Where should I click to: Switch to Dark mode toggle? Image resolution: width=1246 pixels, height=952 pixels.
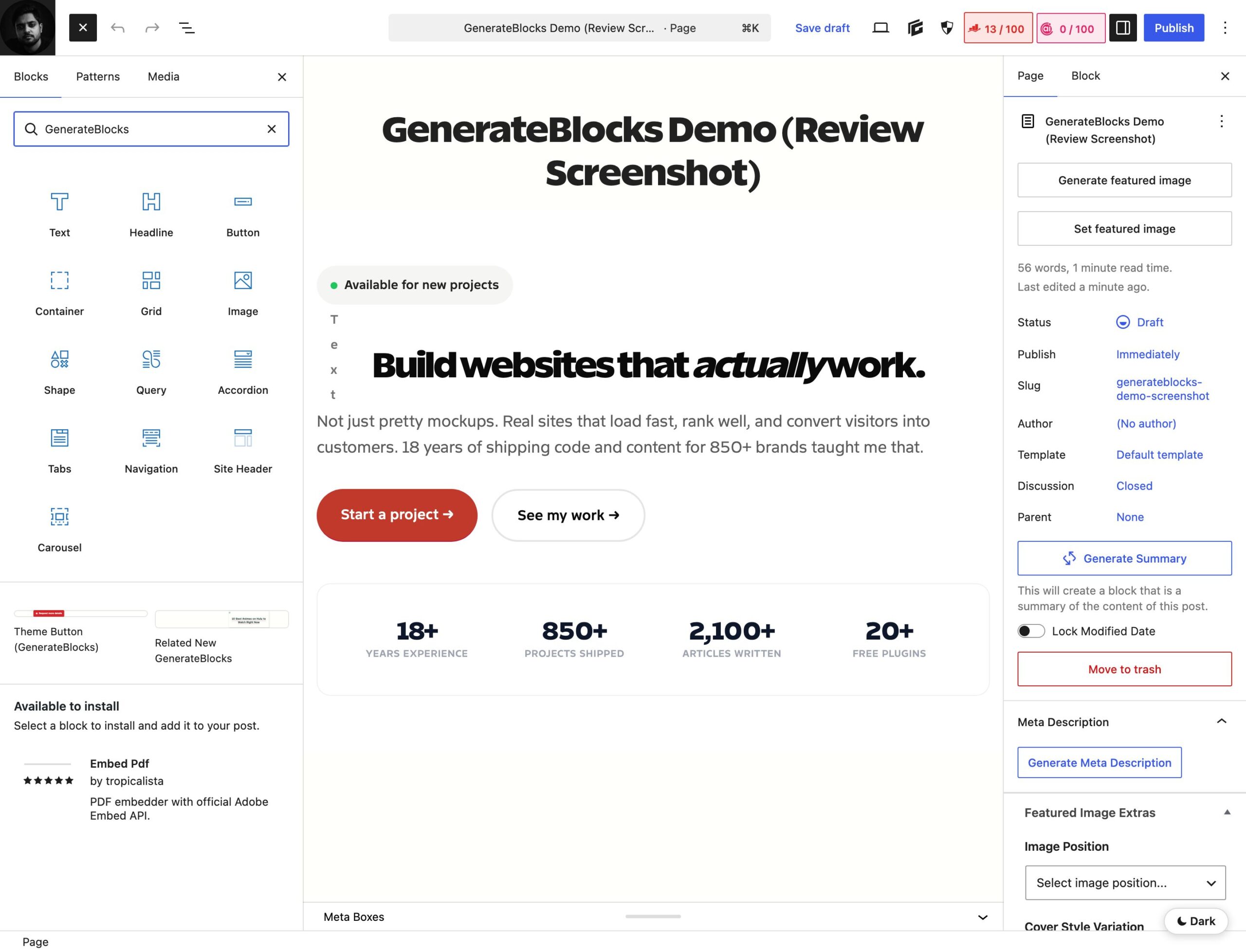click(x=1195, y=921)
